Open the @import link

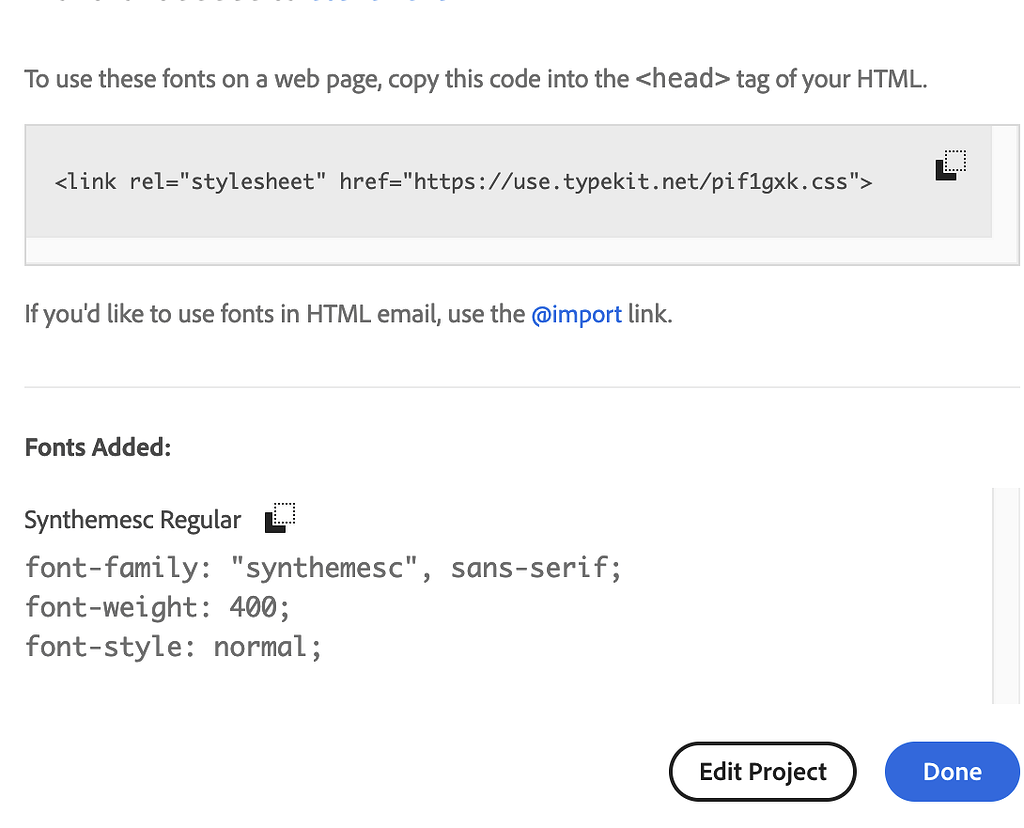tap(576, 314)
